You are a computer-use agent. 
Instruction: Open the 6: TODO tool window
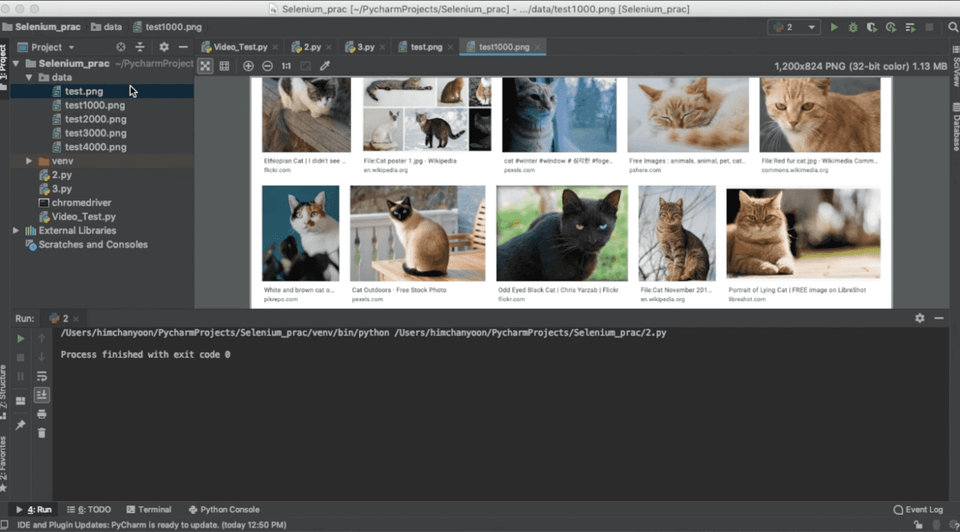tap(89, 509)
